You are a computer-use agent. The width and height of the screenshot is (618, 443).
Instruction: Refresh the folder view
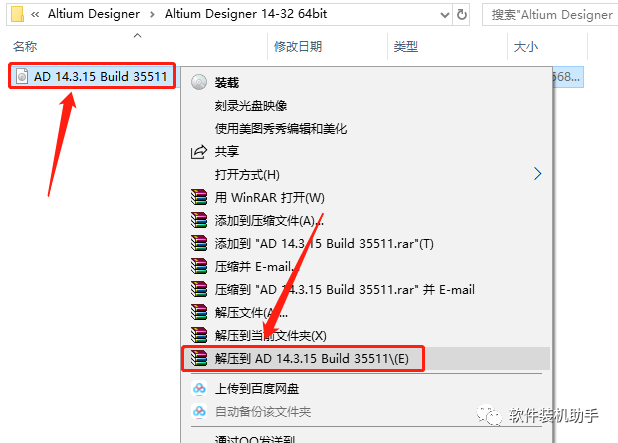462,15
